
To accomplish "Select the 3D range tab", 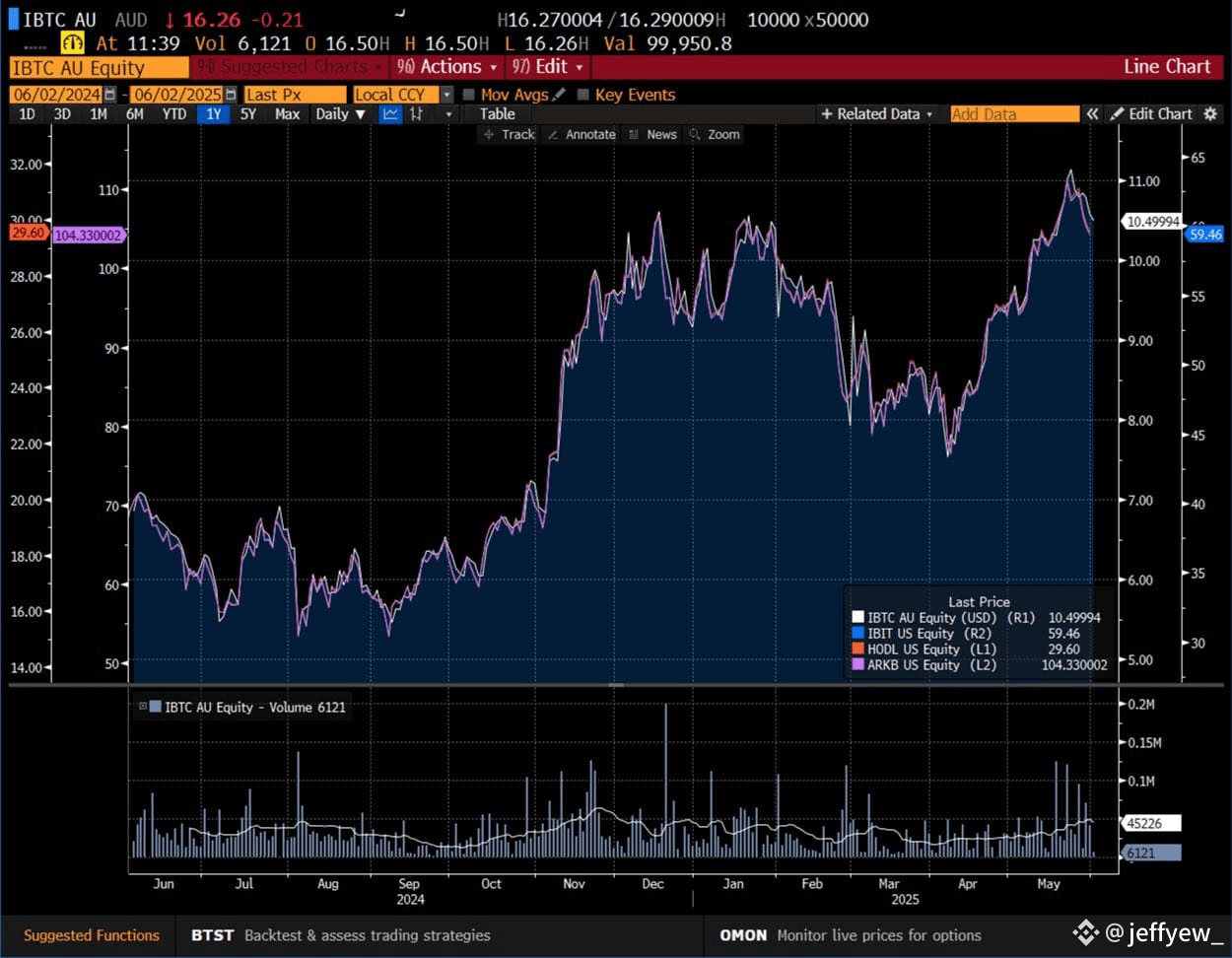I will (62, 114).
